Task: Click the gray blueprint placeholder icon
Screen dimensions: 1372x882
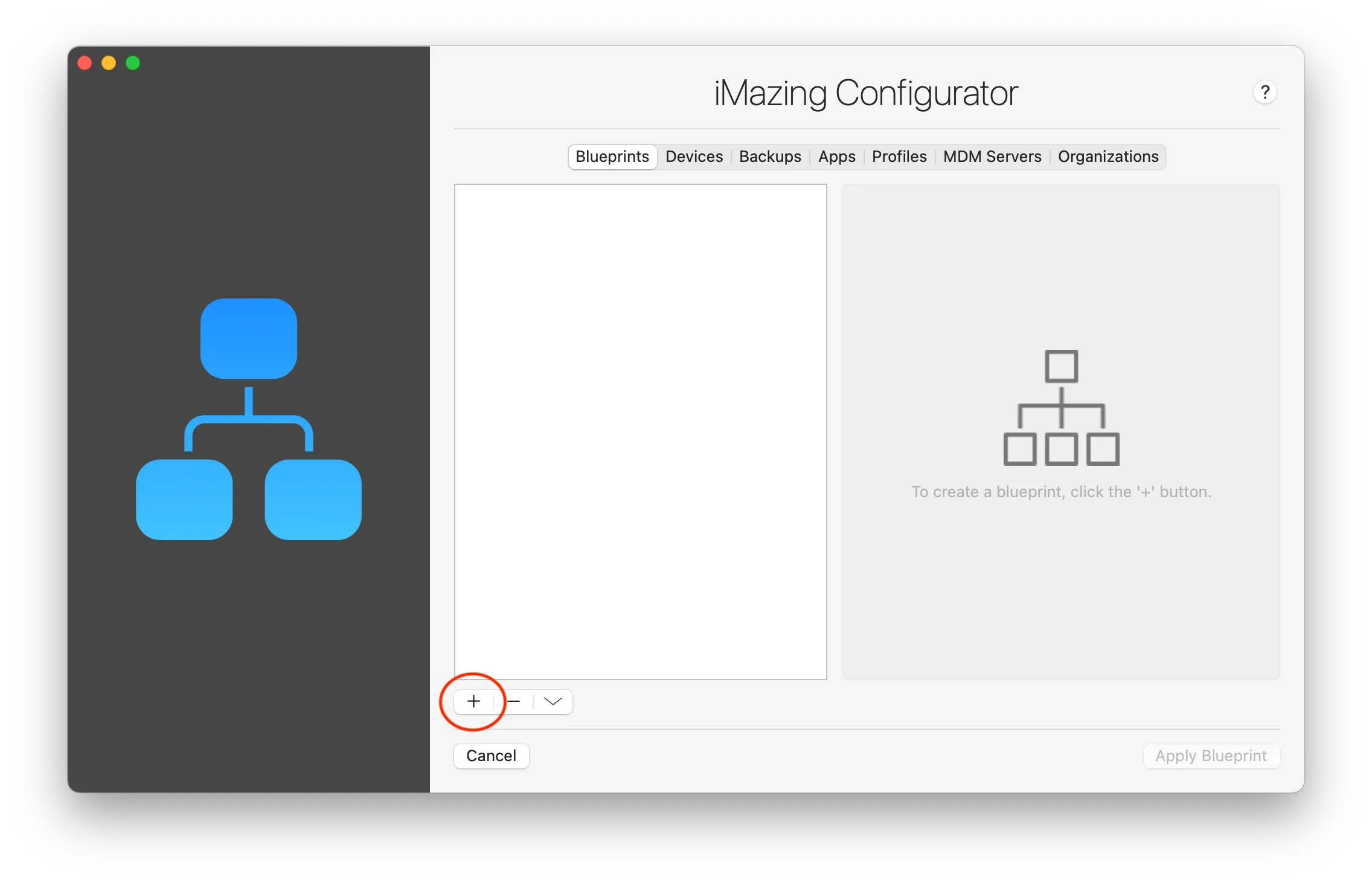Action: click(1061, 408)
